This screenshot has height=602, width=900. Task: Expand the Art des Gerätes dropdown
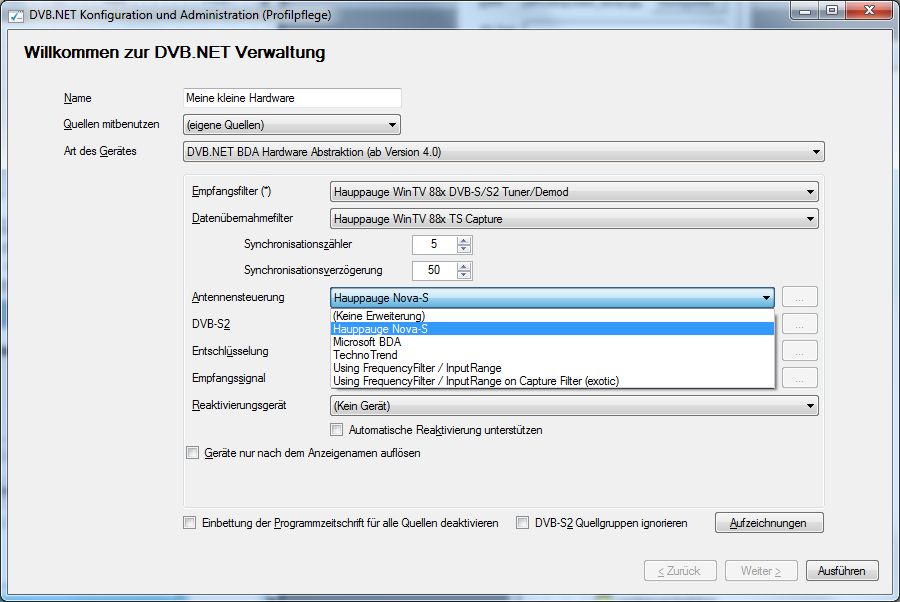504,152
